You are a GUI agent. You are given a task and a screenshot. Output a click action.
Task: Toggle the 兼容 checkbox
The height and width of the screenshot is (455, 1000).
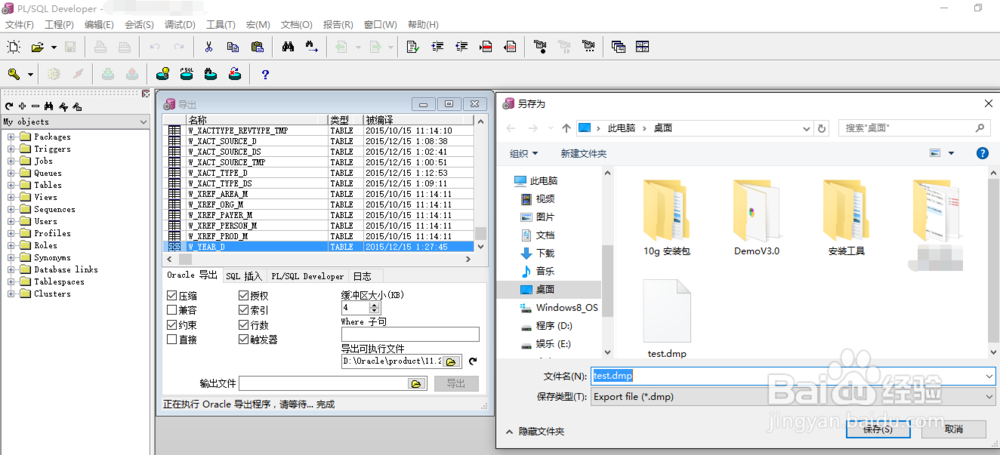(172, 310)
